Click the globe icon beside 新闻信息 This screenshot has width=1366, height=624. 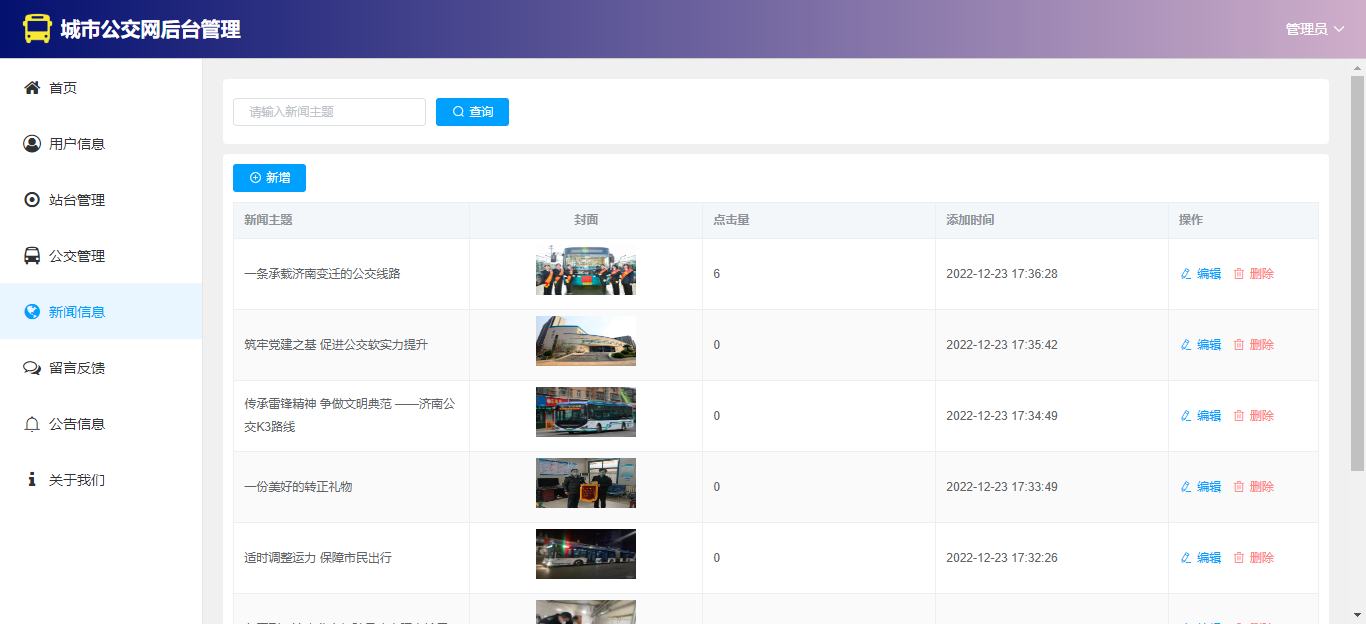point(32,312)
